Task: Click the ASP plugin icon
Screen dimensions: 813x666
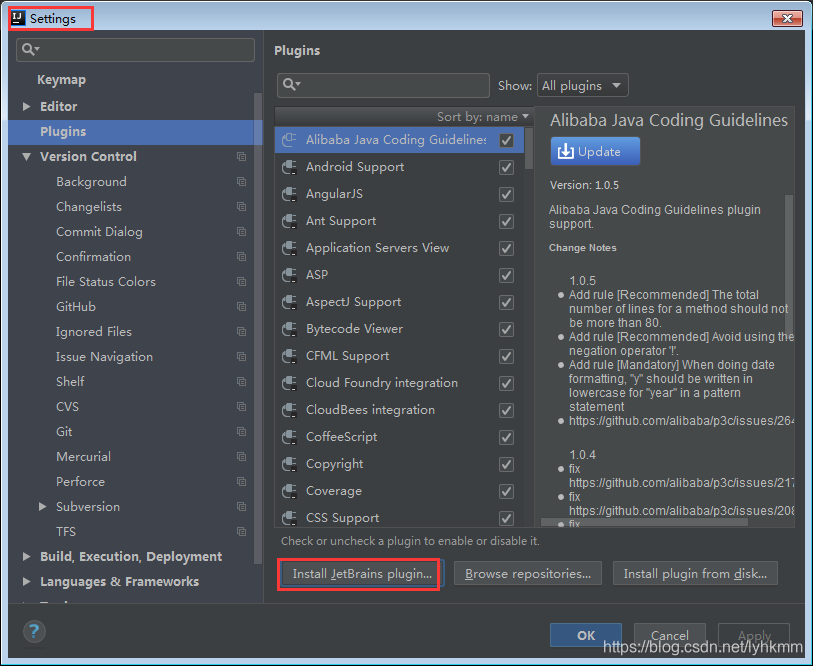Action: coord(289,275)
